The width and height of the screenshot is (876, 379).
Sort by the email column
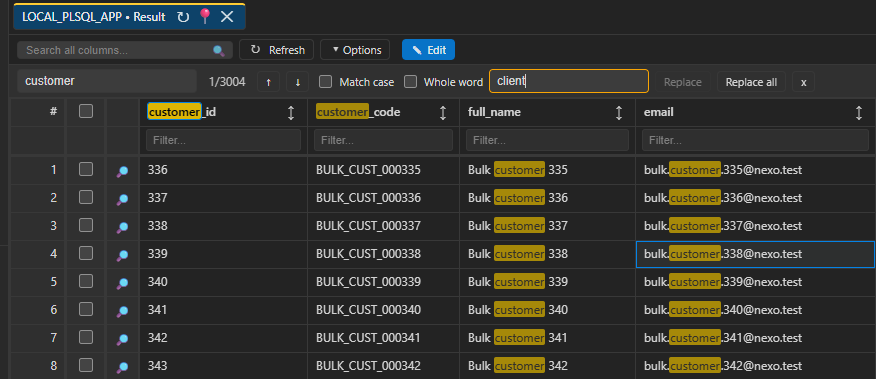click(x=859, y=113)
